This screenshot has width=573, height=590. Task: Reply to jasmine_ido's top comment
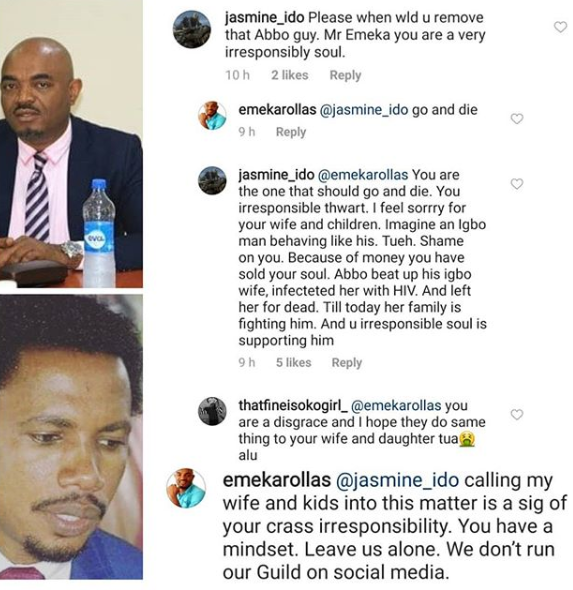[x=345, y=75]
